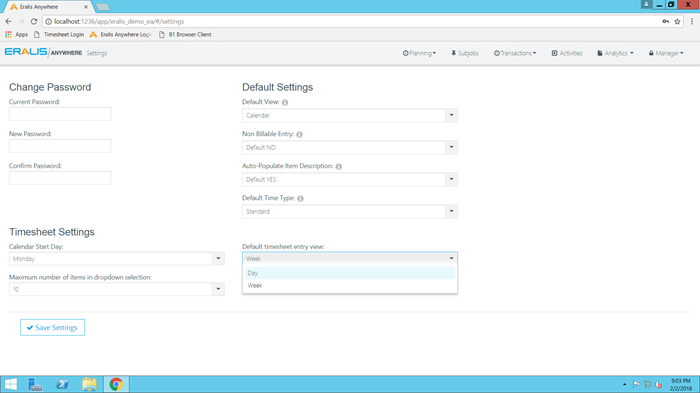Open the Subjobs page
The height and width of the screenshot is (393, 700).
tap(465, 53)
